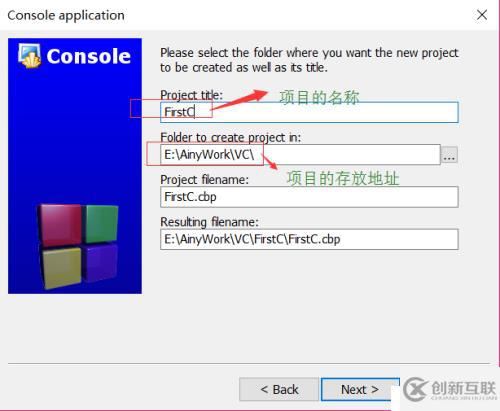Click the purple cube in Code::Blocks logo
The width and height of the screenshot is (500, 411).
(101, 263)
